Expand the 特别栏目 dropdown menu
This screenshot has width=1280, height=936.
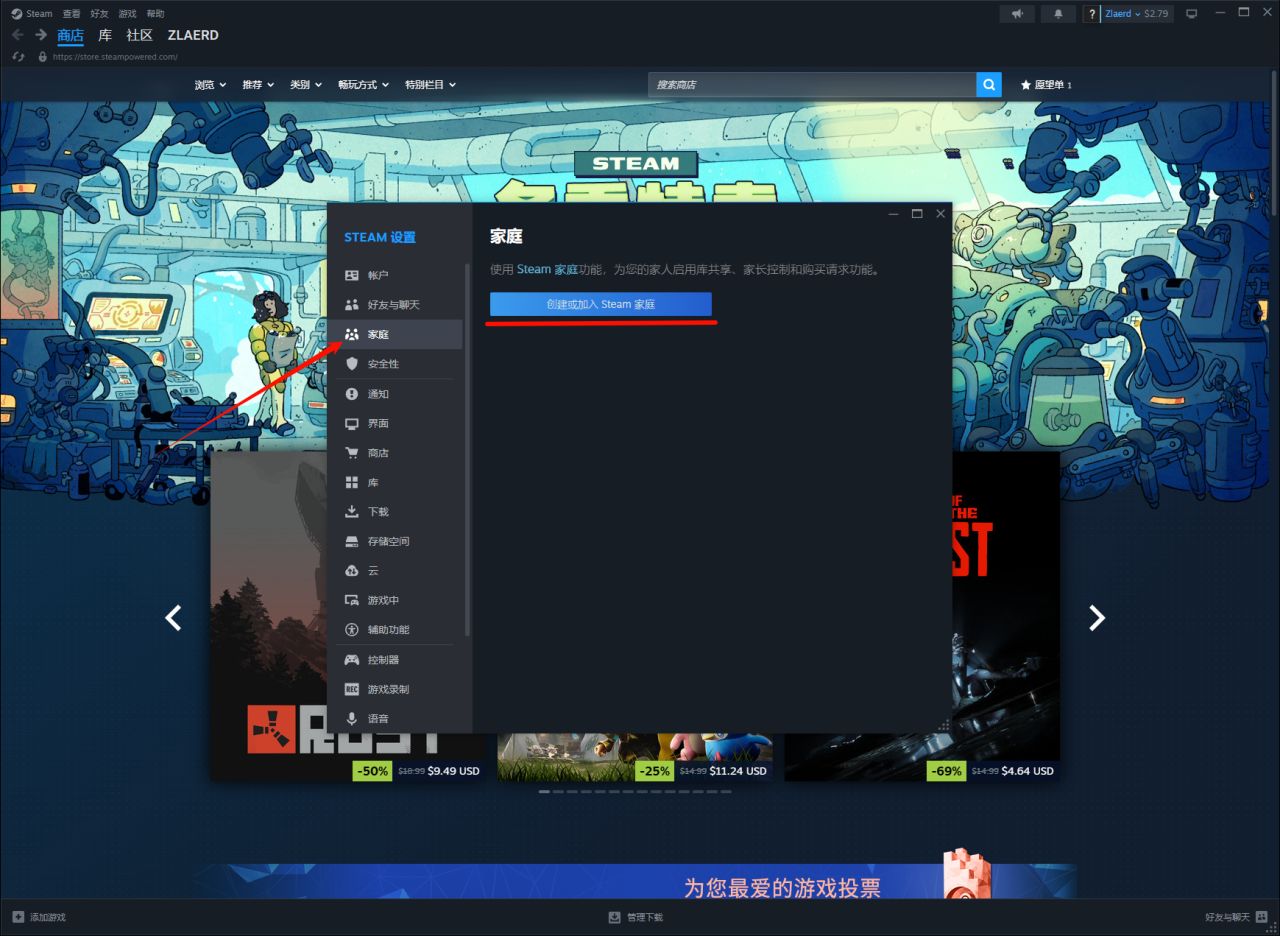pos(430,85)
